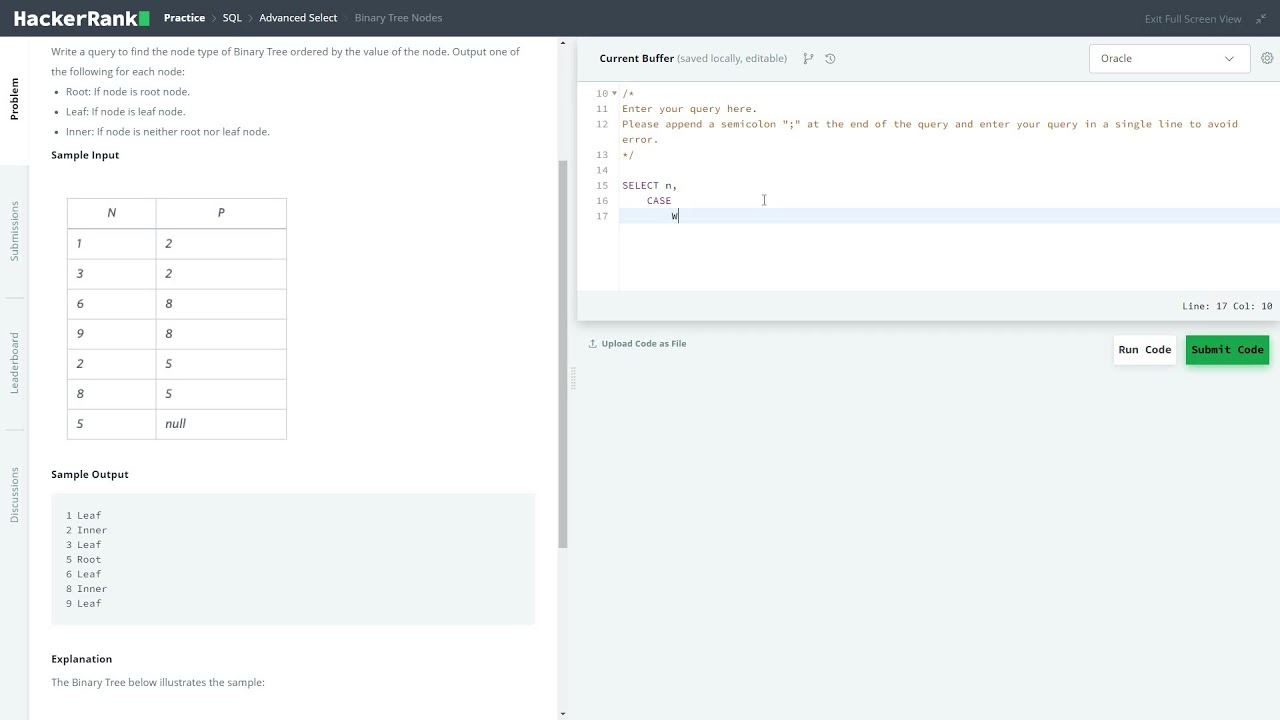Collapse the comment block at line 10
The height and width of the screenshot is (720, 1280).
614,94
